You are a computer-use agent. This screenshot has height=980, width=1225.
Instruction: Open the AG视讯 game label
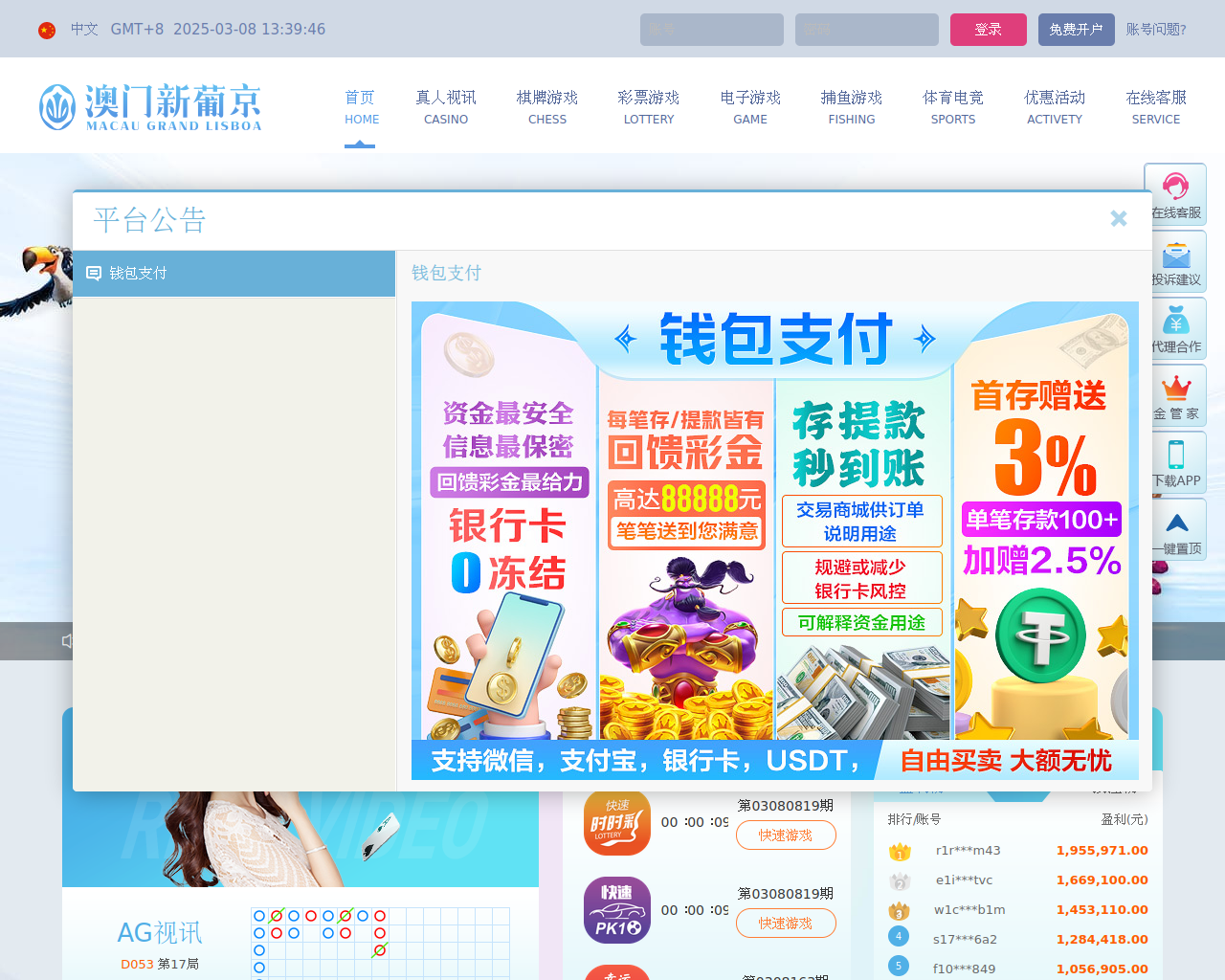[160, 933]
